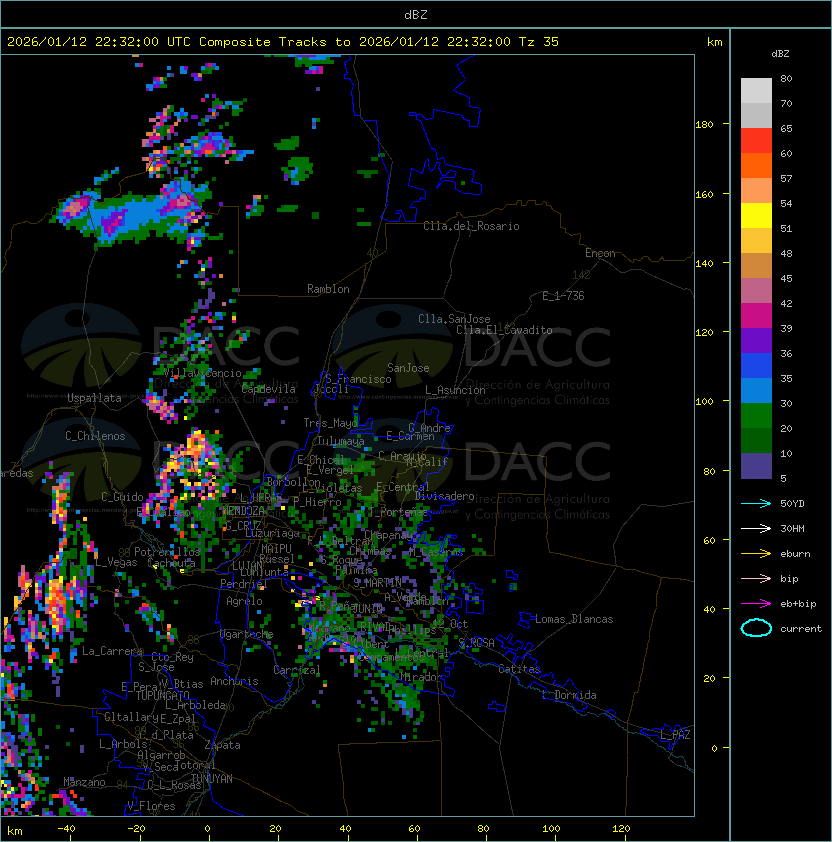Image resolution: width=832 pixels, height=842 pixels.
Task: Click the 'La_Carrera' map label
Action: coord(112,651)
